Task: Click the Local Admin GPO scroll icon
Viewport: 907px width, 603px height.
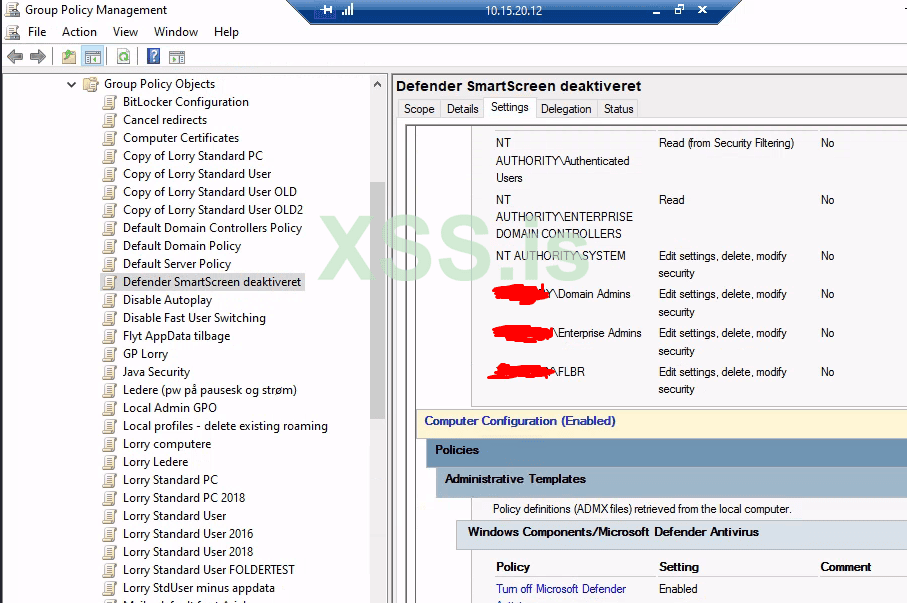Action: pos(109,408)
